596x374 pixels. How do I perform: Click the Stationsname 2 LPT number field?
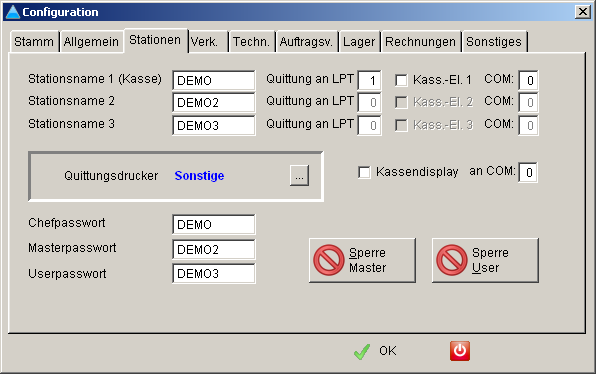[369, 103]
